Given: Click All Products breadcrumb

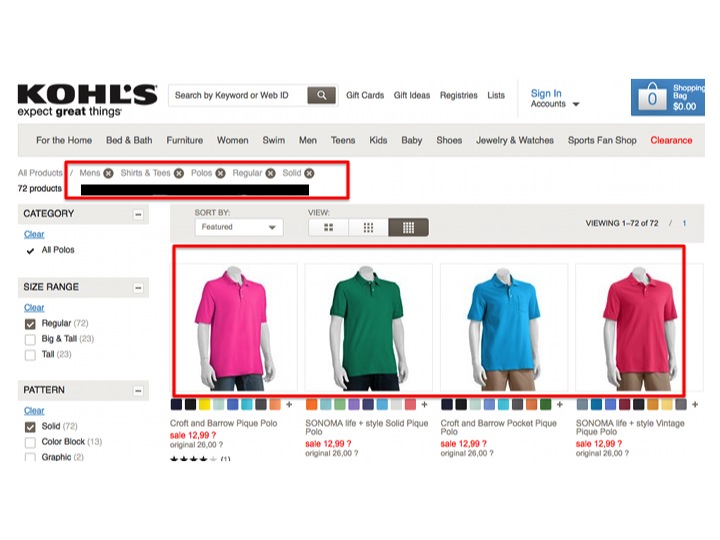Looking at the screenshot, I should (x=40, y=173).
